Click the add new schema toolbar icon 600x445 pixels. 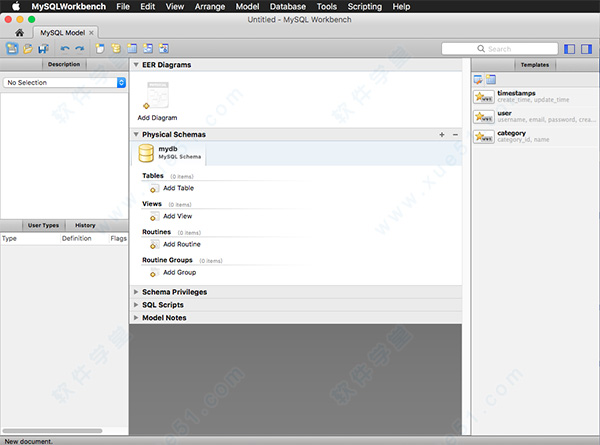point(116,49)
